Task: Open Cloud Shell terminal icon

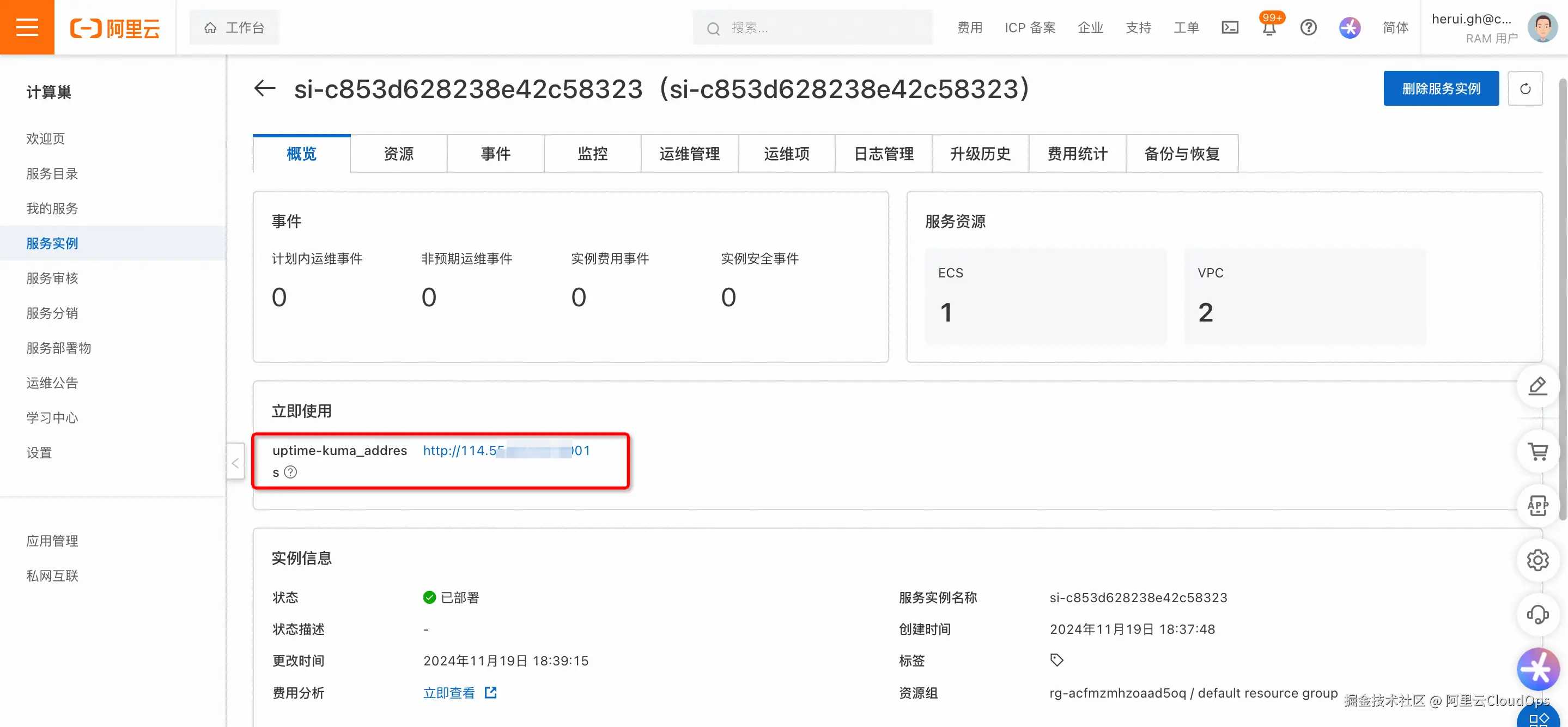Action: coord(1230,28)
